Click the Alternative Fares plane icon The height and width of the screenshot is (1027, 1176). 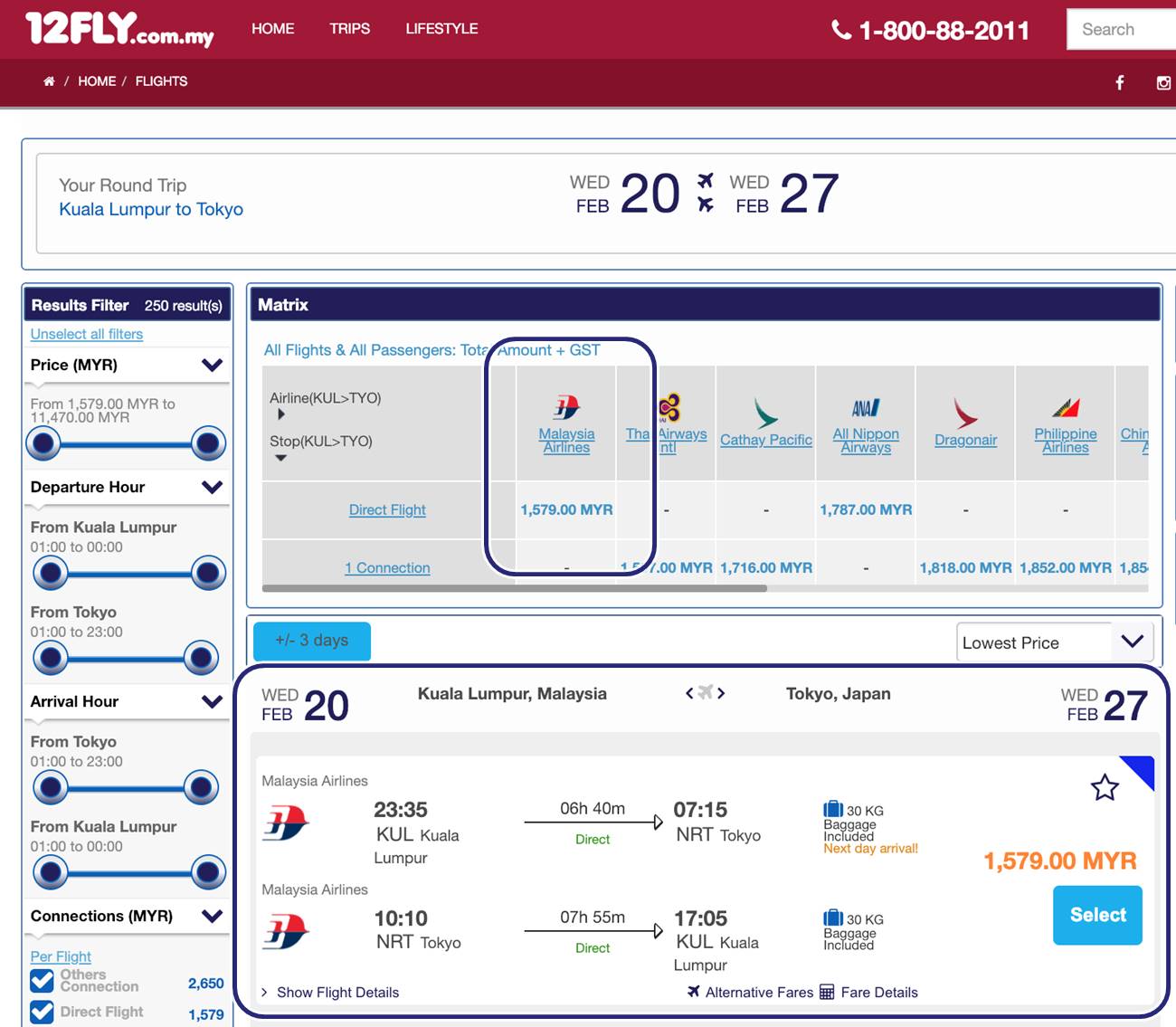[694, 992]
